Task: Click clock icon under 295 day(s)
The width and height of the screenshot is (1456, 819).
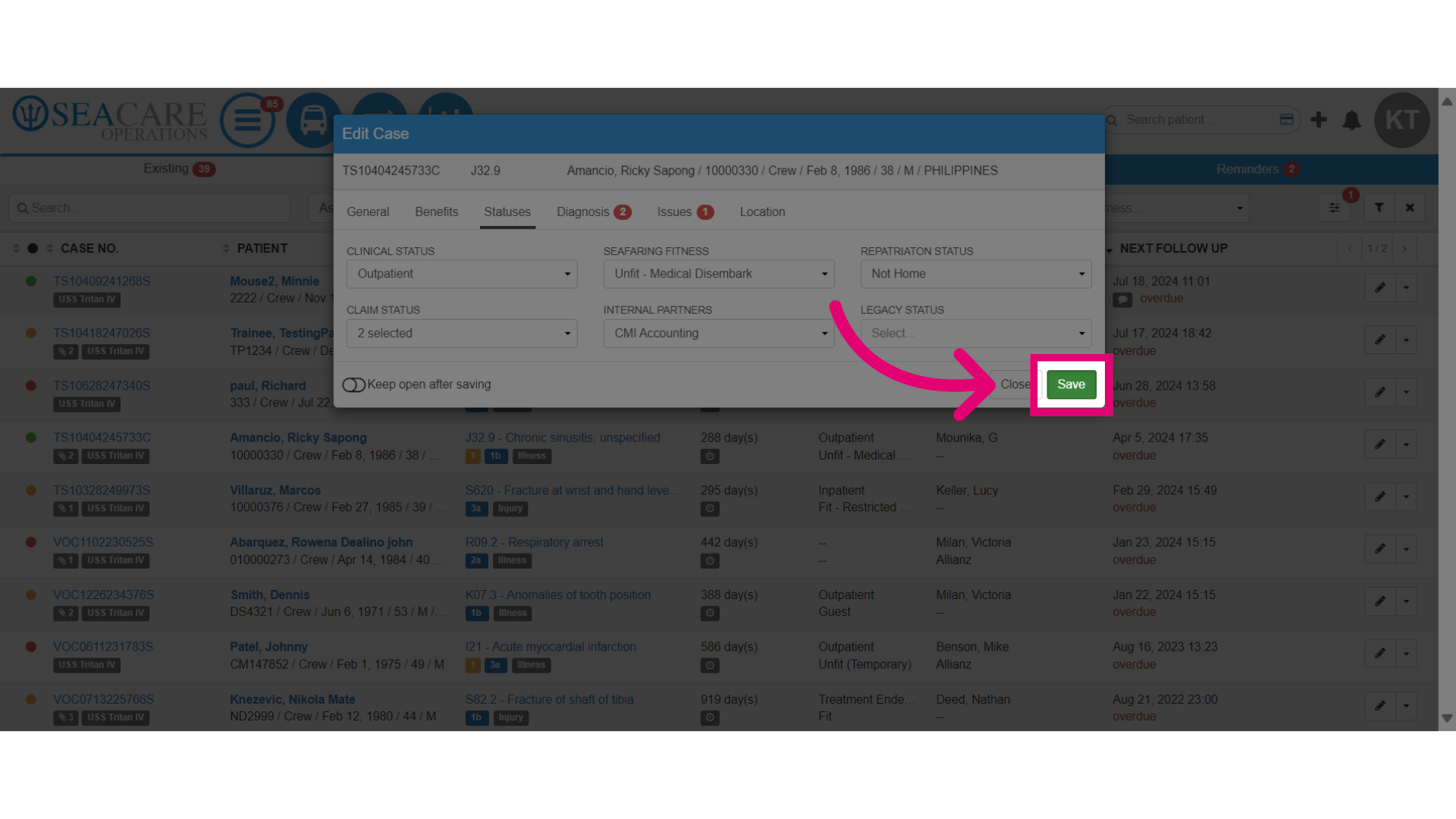Action: coord(710,509)
